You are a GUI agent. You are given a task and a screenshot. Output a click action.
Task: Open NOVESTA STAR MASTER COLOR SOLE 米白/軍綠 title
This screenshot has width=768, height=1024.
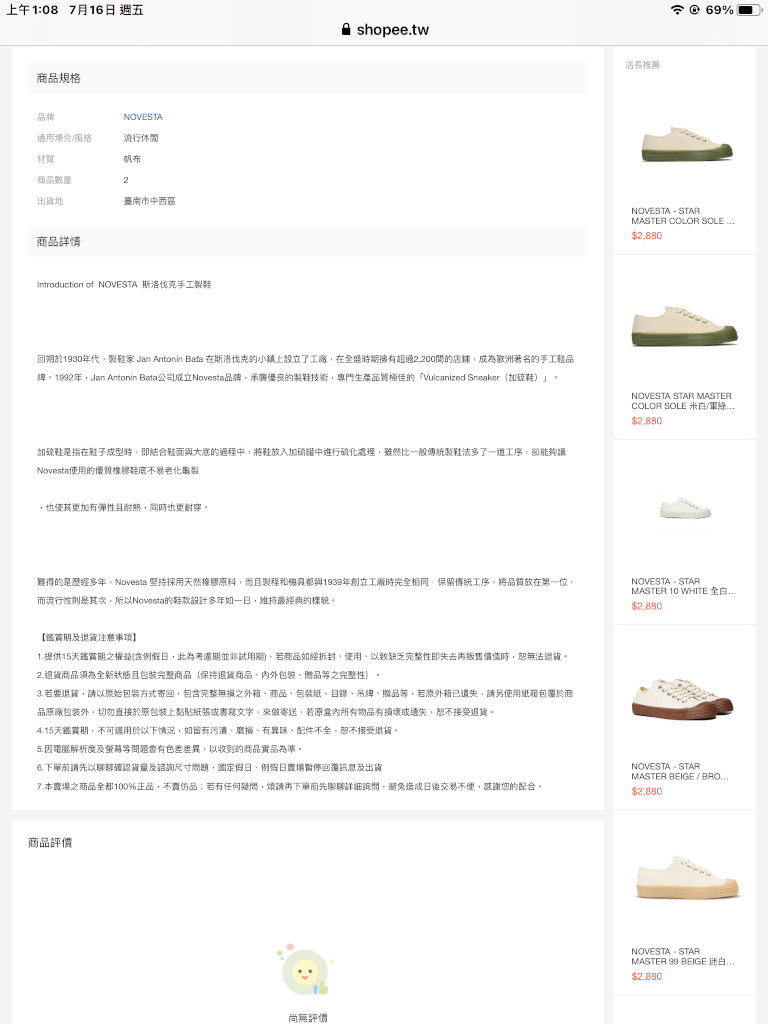click(683, 401)
